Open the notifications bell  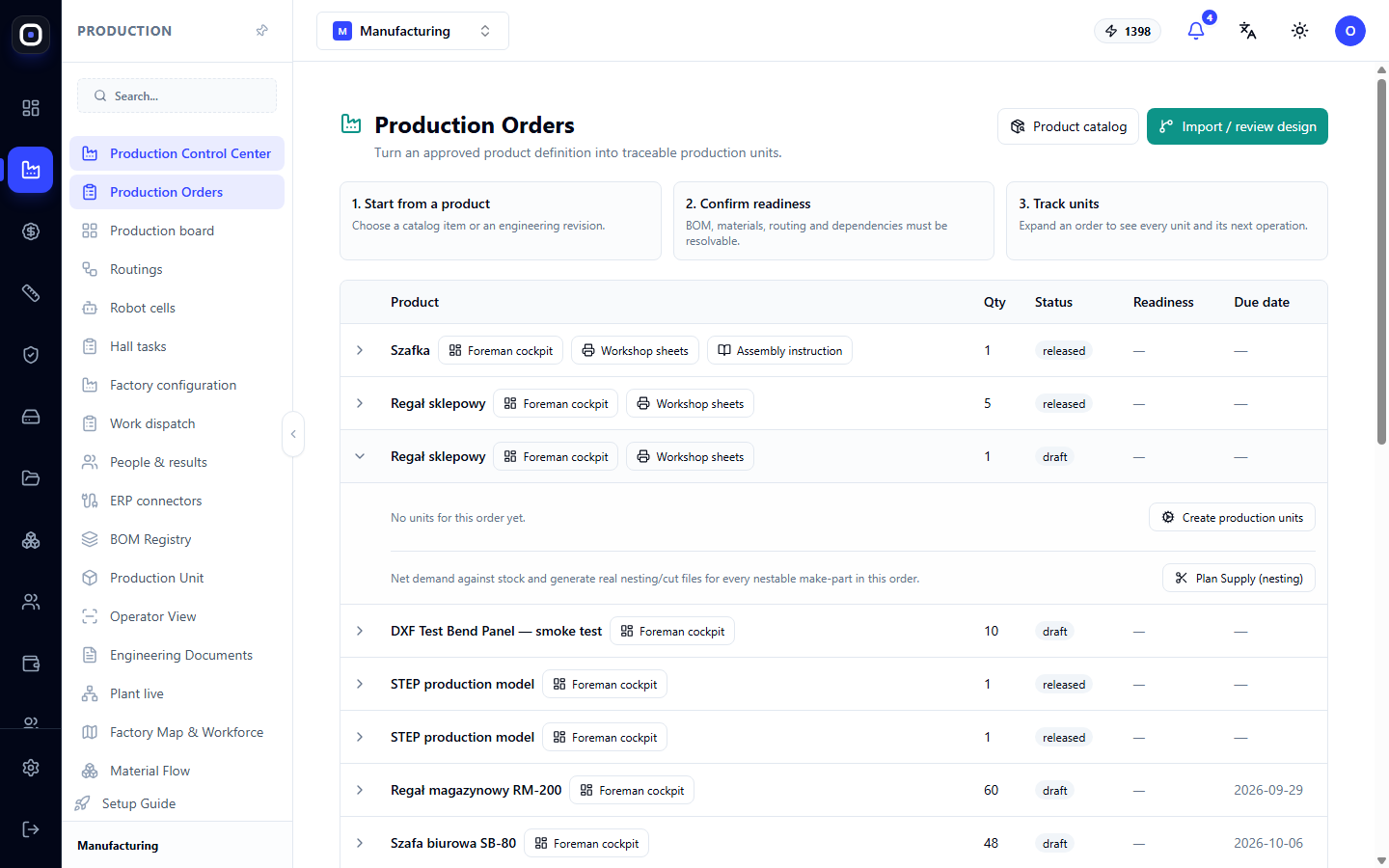(1196, 31)
